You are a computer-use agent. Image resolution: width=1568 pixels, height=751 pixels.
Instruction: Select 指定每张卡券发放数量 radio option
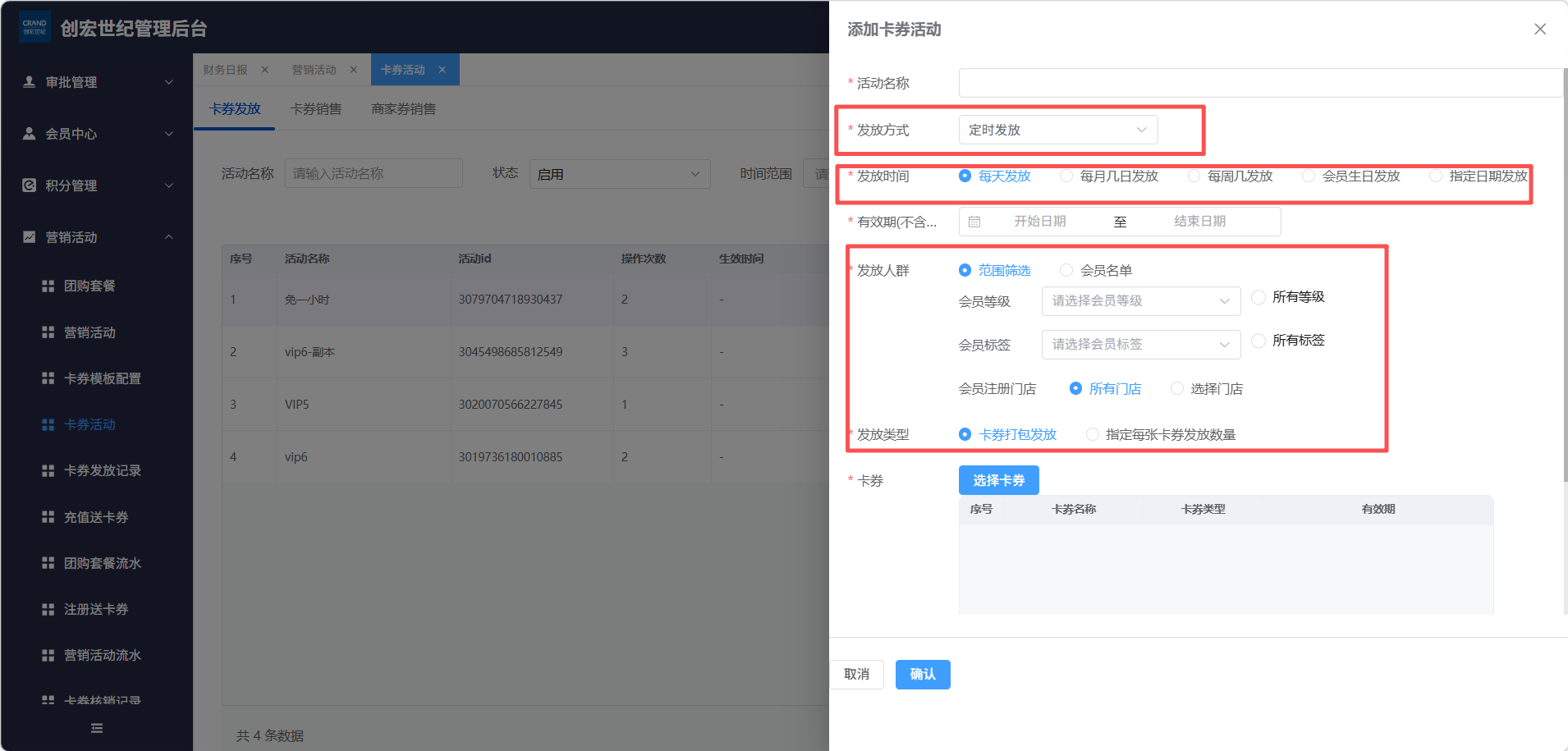click(1093, 434)
